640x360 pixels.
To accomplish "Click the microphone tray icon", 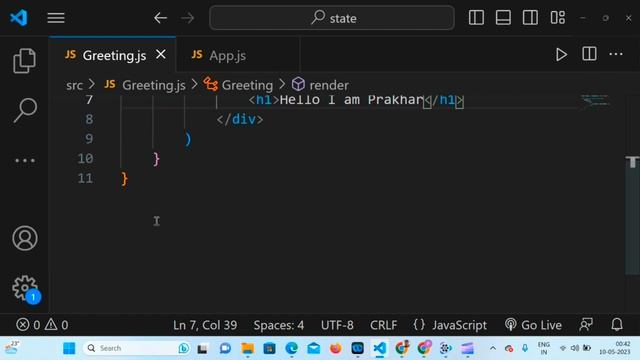I will [525, 348].
